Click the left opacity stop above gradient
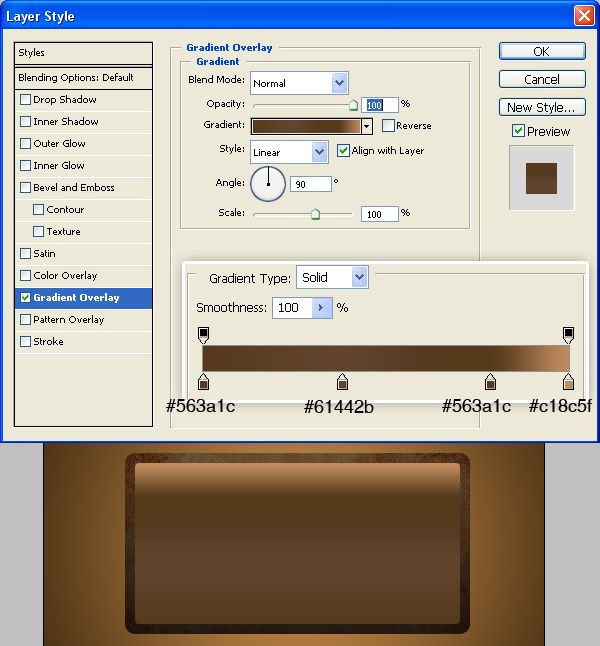Image resolution: width=600 pixels, height=646 pixels. (x=204, y=334)
